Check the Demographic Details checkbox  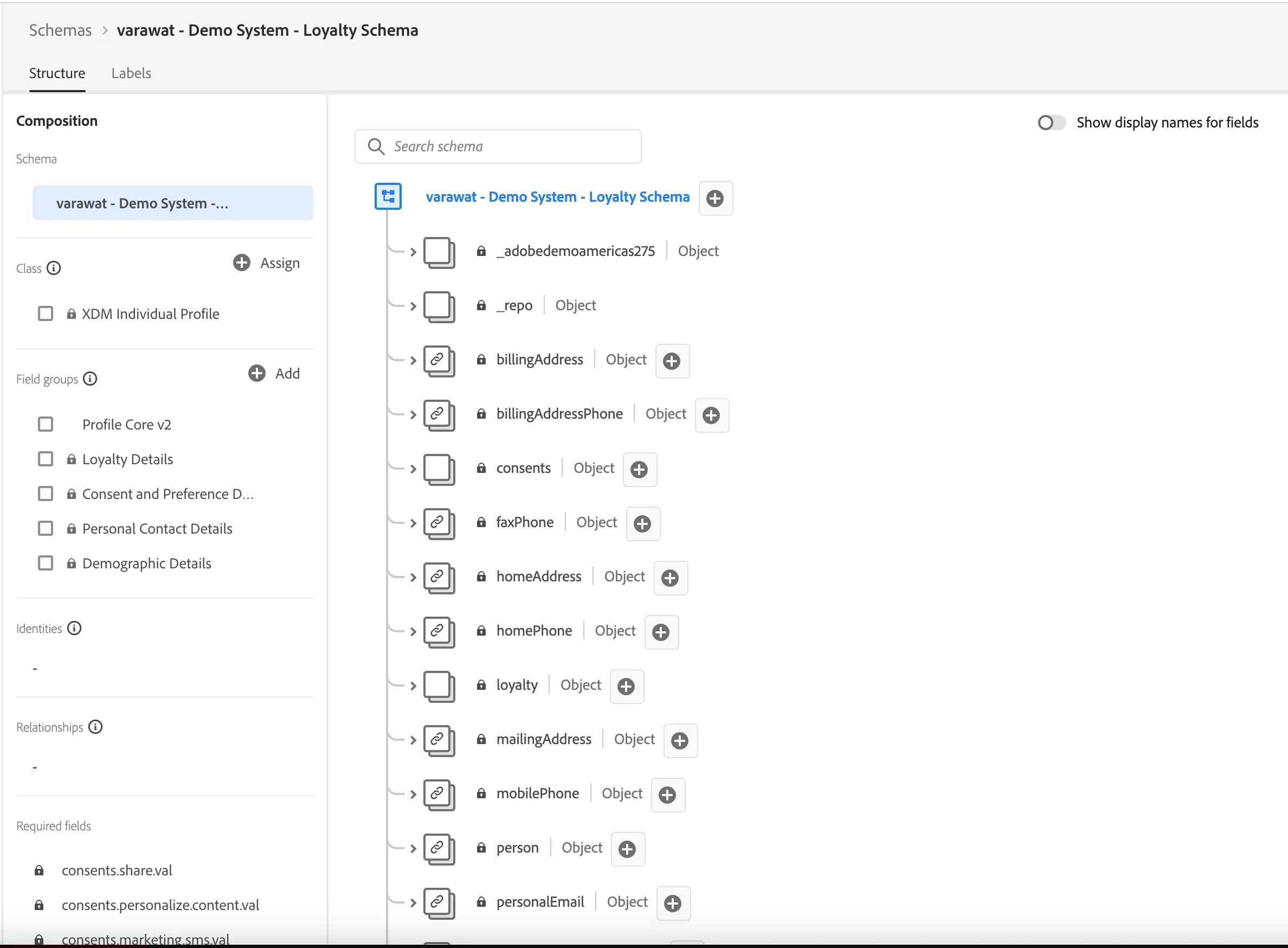coord(46,563)
